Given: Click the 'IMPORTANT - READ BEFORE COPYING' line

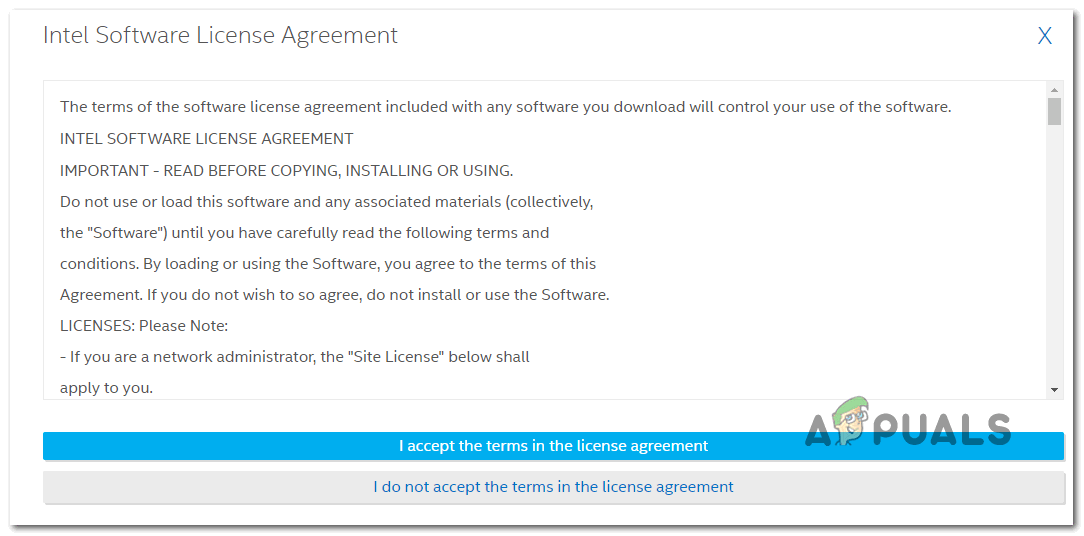Looking at the screenshot, I should tap(286, 170).
